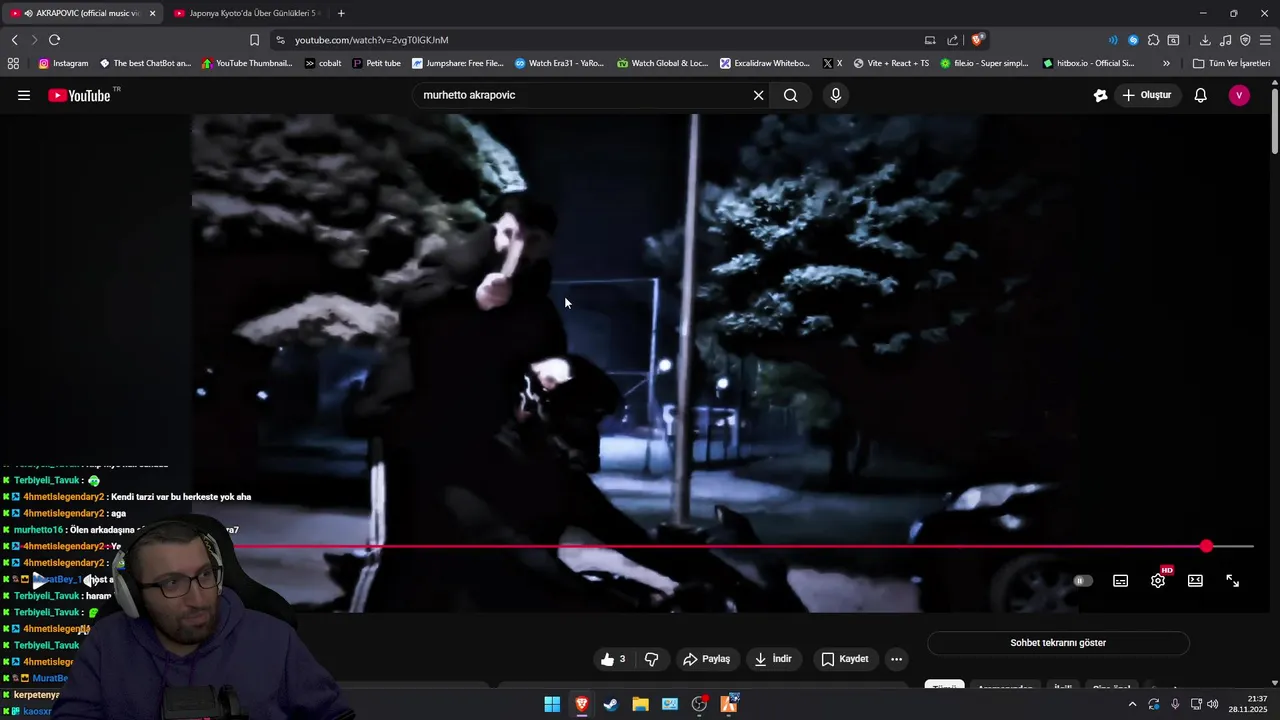Open YouTube notifications bell

1201,95
